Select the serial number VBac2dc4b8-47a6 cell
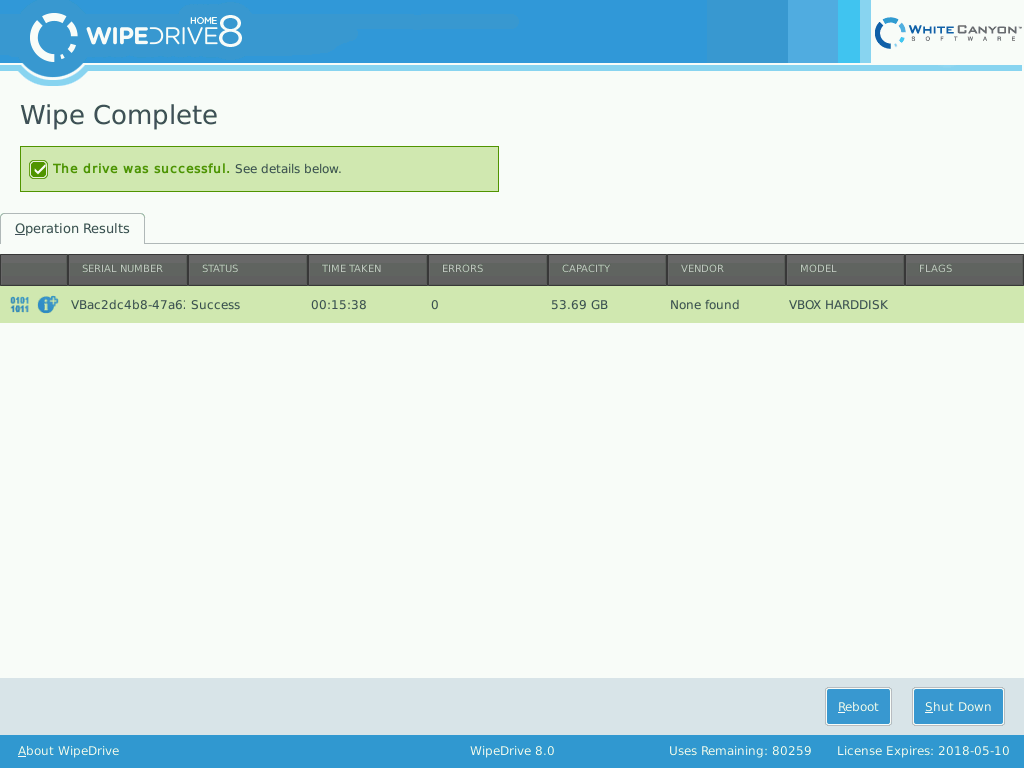 128,305
